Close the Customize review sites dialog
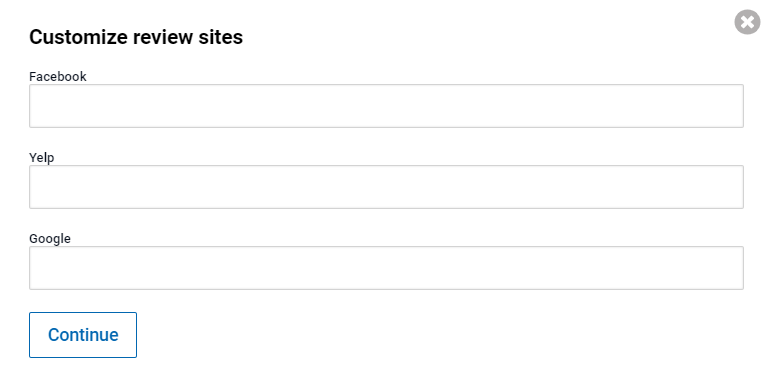This screenshot has width=775, height=382. (x=747, y=22)
